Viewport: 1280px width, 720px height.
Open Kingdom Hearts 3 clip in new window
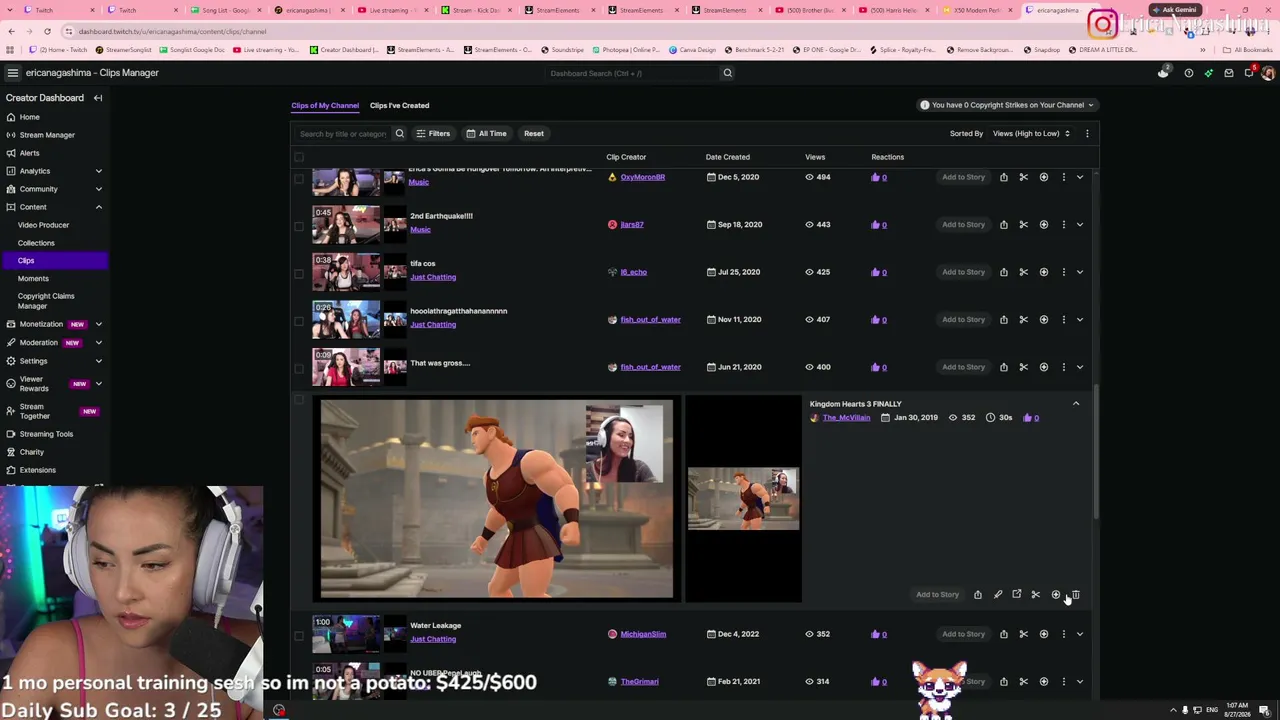1016,595
